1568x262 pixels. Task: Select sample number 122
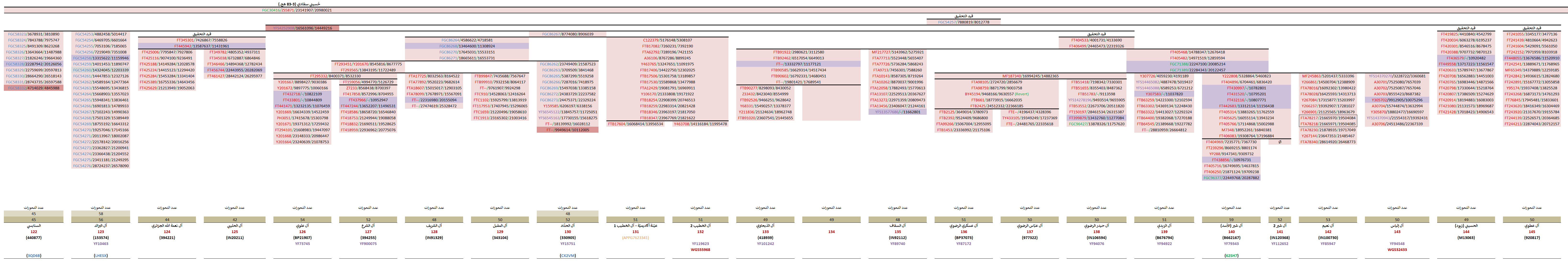[33, 232]
